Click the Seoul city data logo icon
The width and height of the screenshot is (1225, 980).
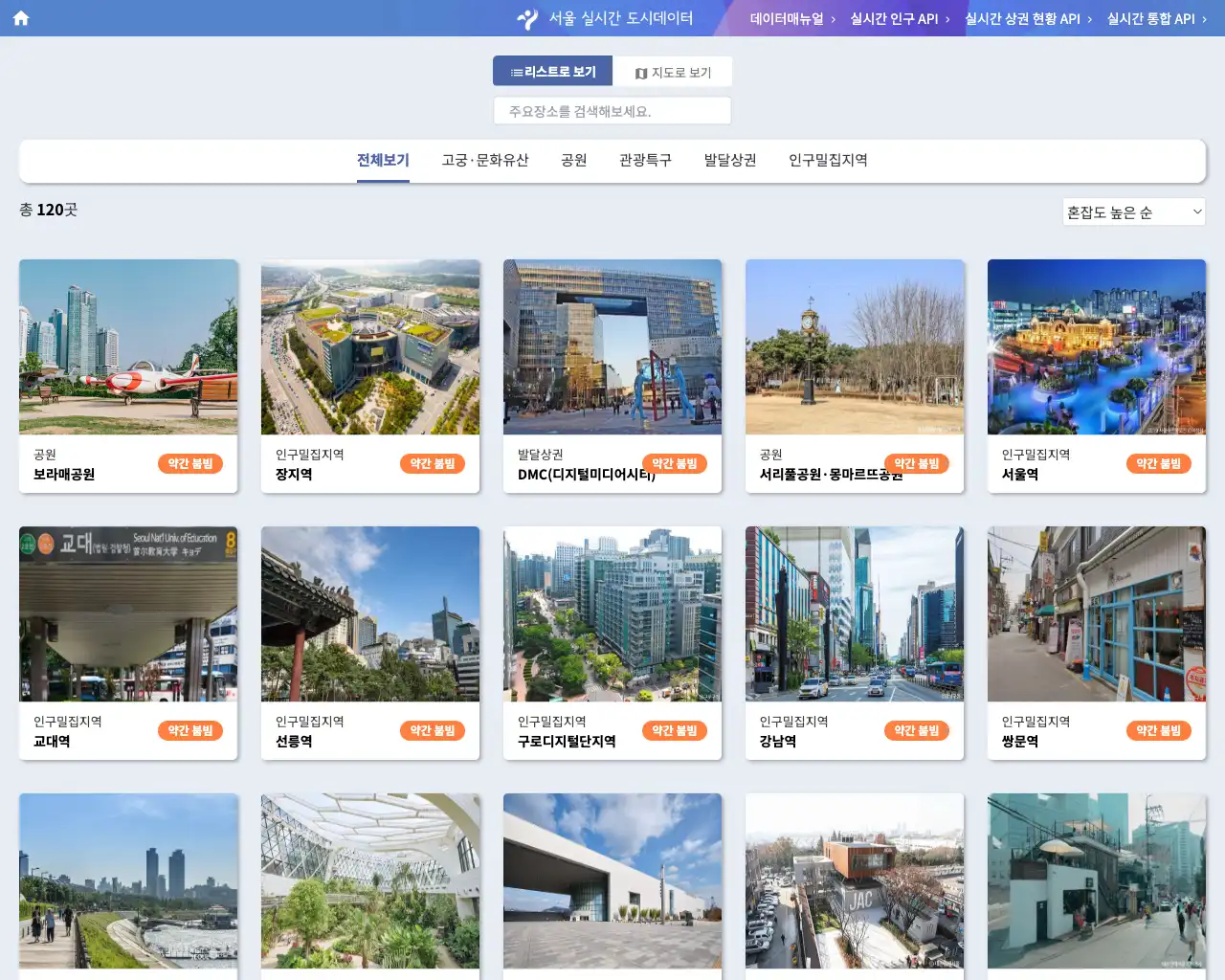pos(527,18)
